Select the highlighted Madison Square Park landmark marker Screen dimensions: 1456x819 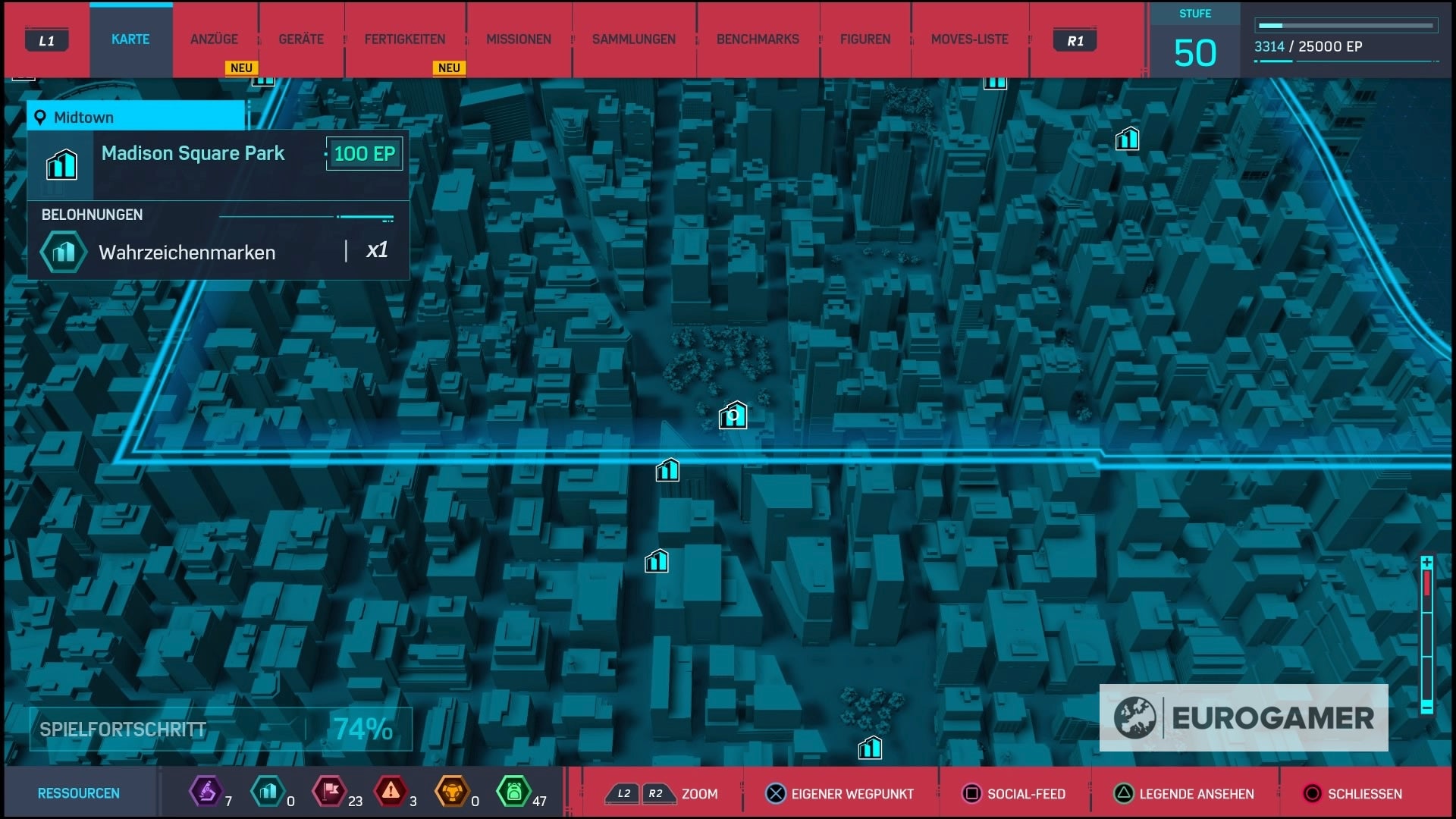tap(733, 416)
